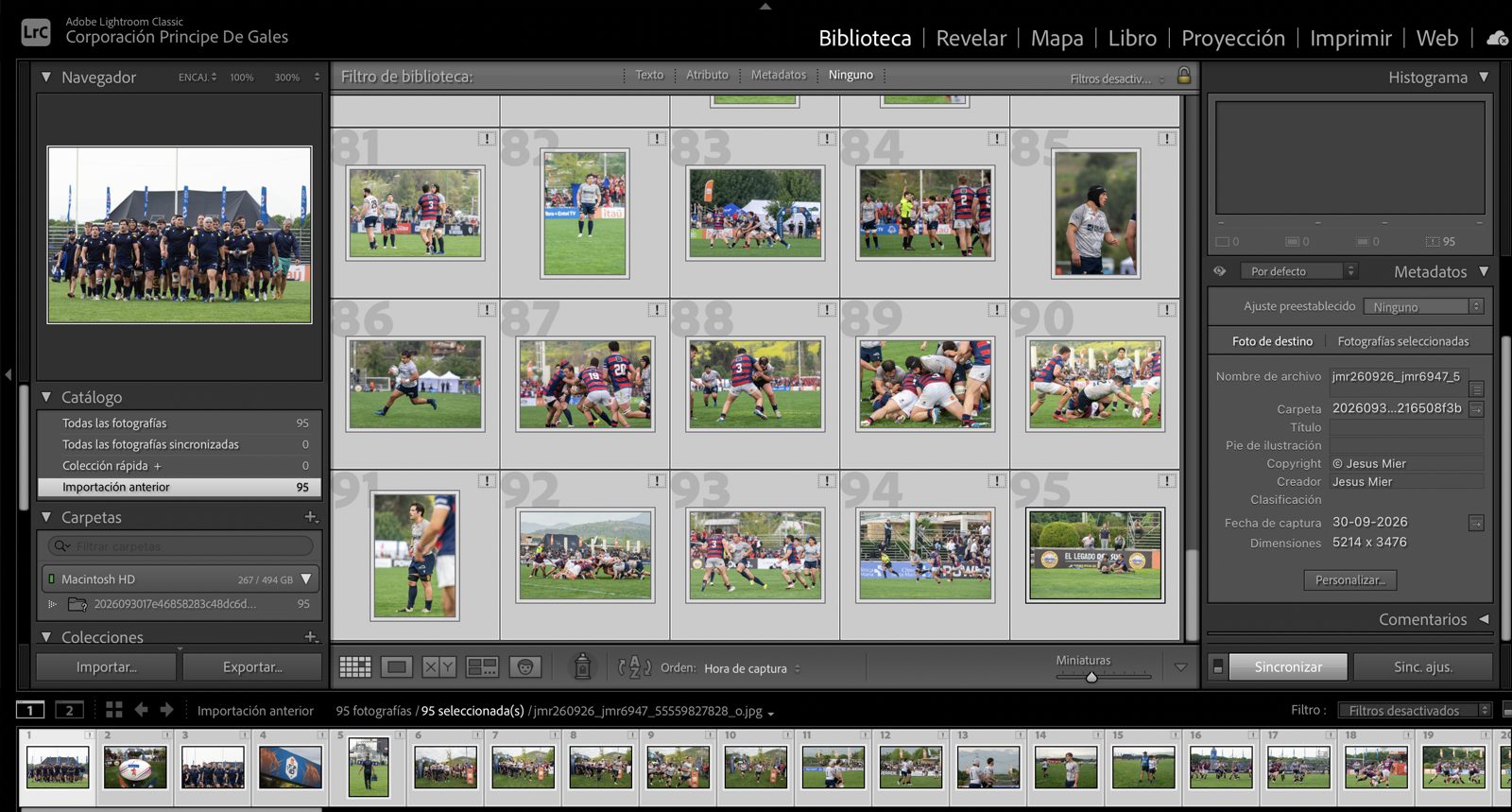Collapse the Histograma panel
The height and width of the screenshot is (812, 1512).
click(1484, 77)
